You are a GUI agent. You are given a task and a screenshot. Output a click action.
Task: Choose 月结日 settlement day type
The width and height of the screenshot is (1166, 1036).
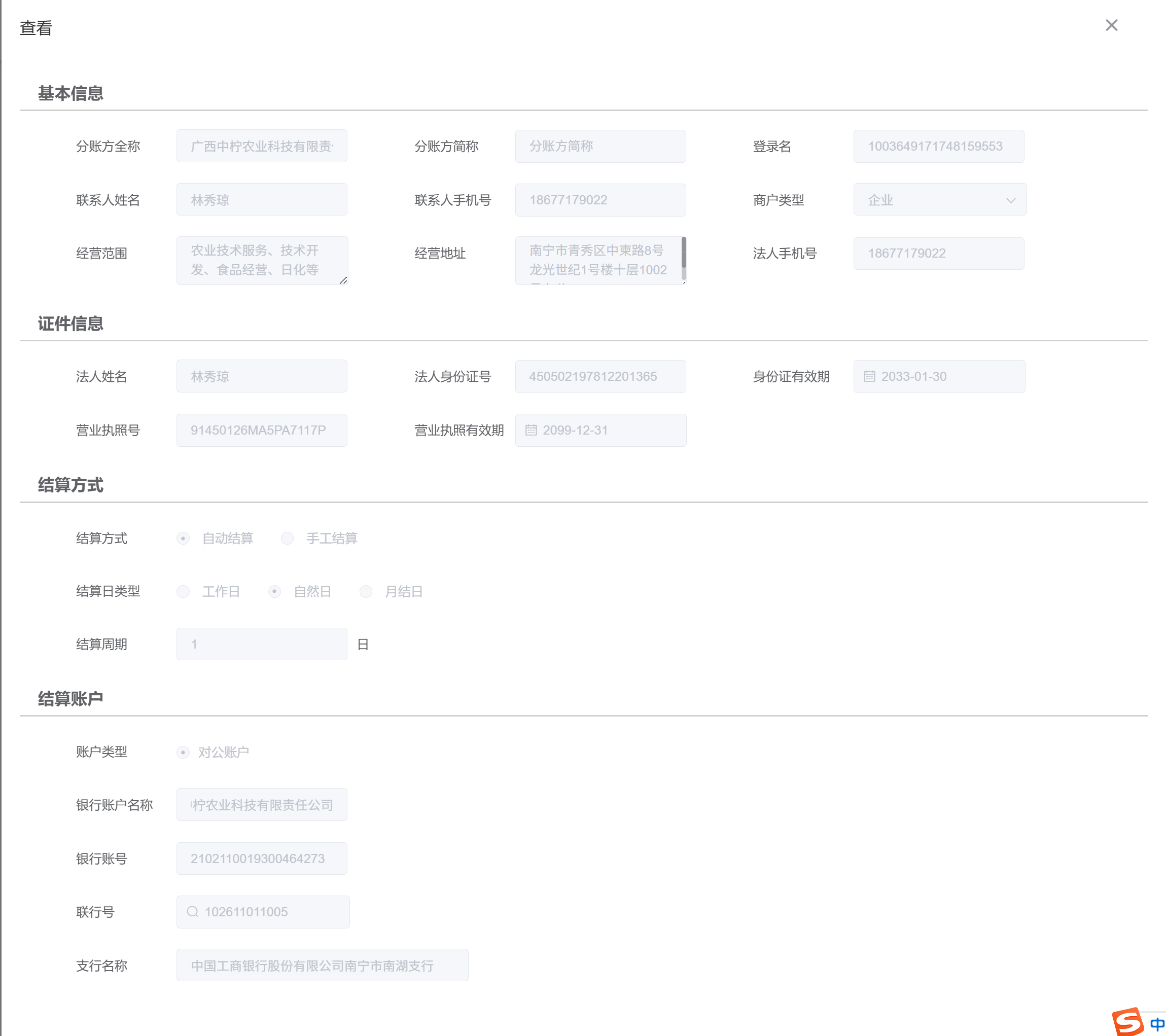tap(366, 592)
